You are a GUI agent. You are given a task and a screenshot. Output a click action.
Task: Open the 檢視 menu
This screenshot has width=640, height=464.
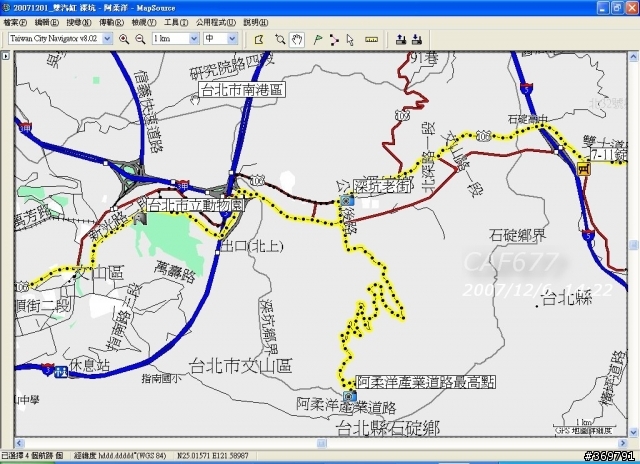click(x=144, y=22)
